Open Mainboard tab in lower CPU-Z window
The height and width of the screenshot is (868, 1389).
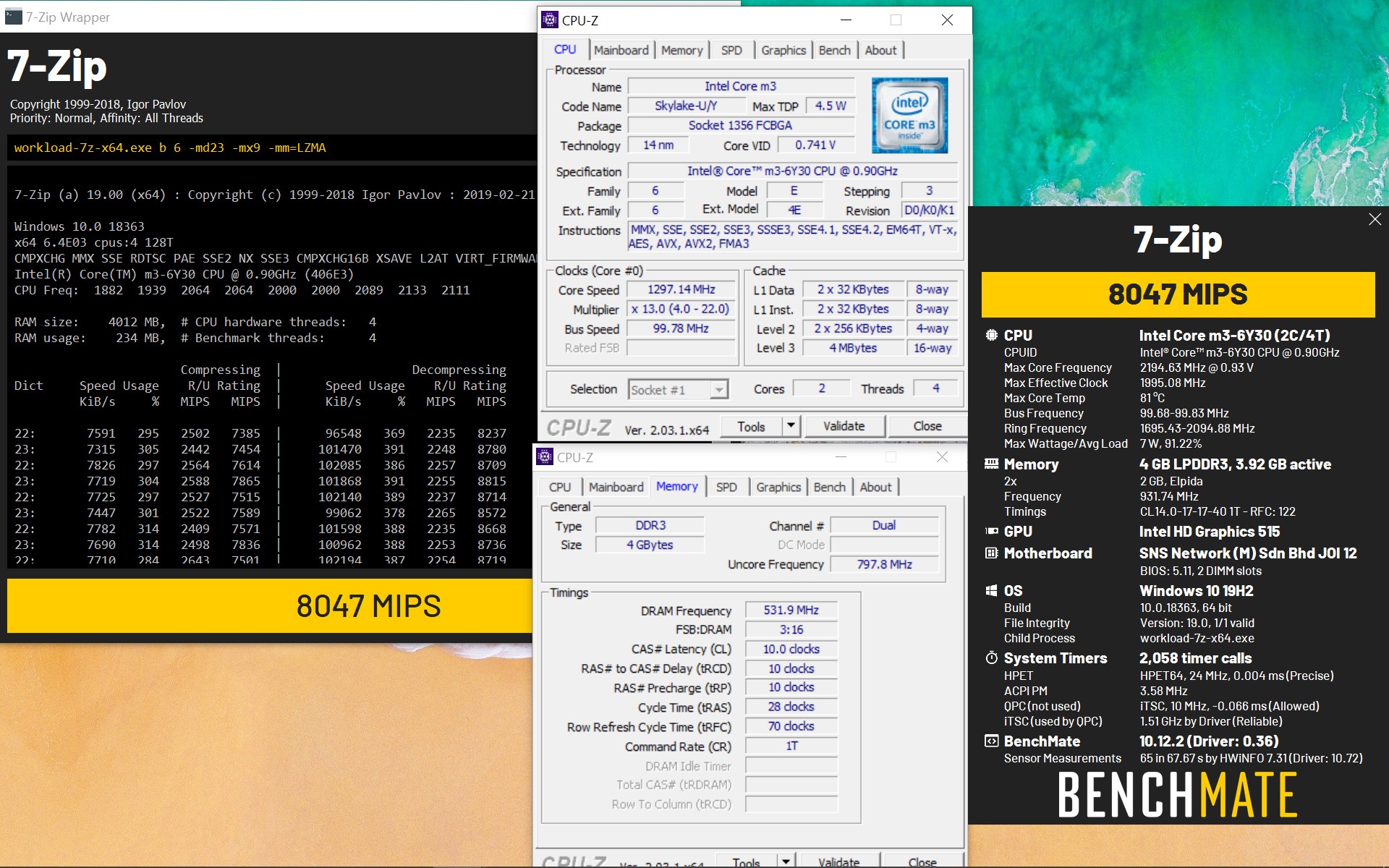pyautogui.click(x=616, y=487)
